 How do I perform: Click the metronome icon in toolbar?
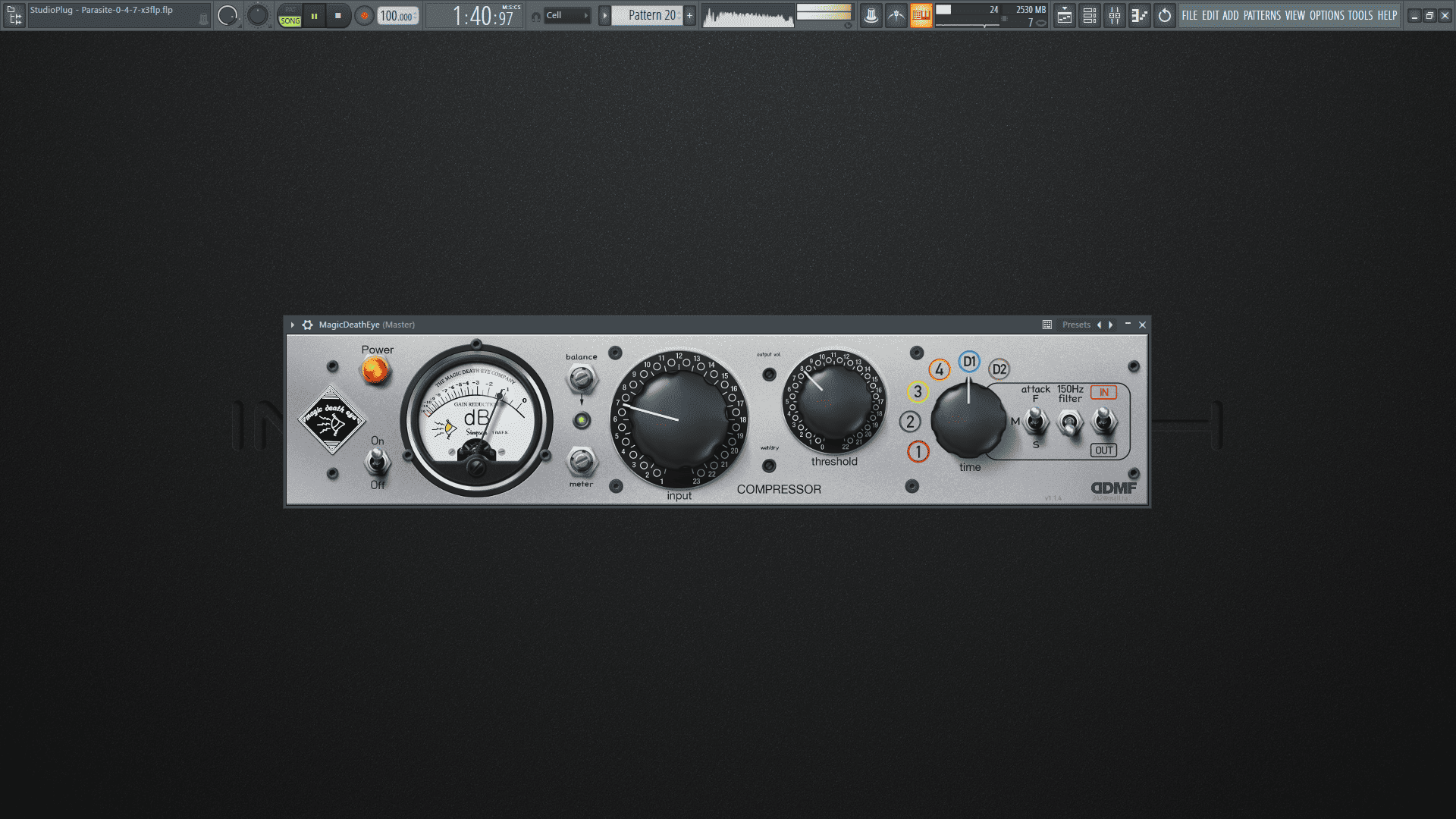click(x=871, y=15)
